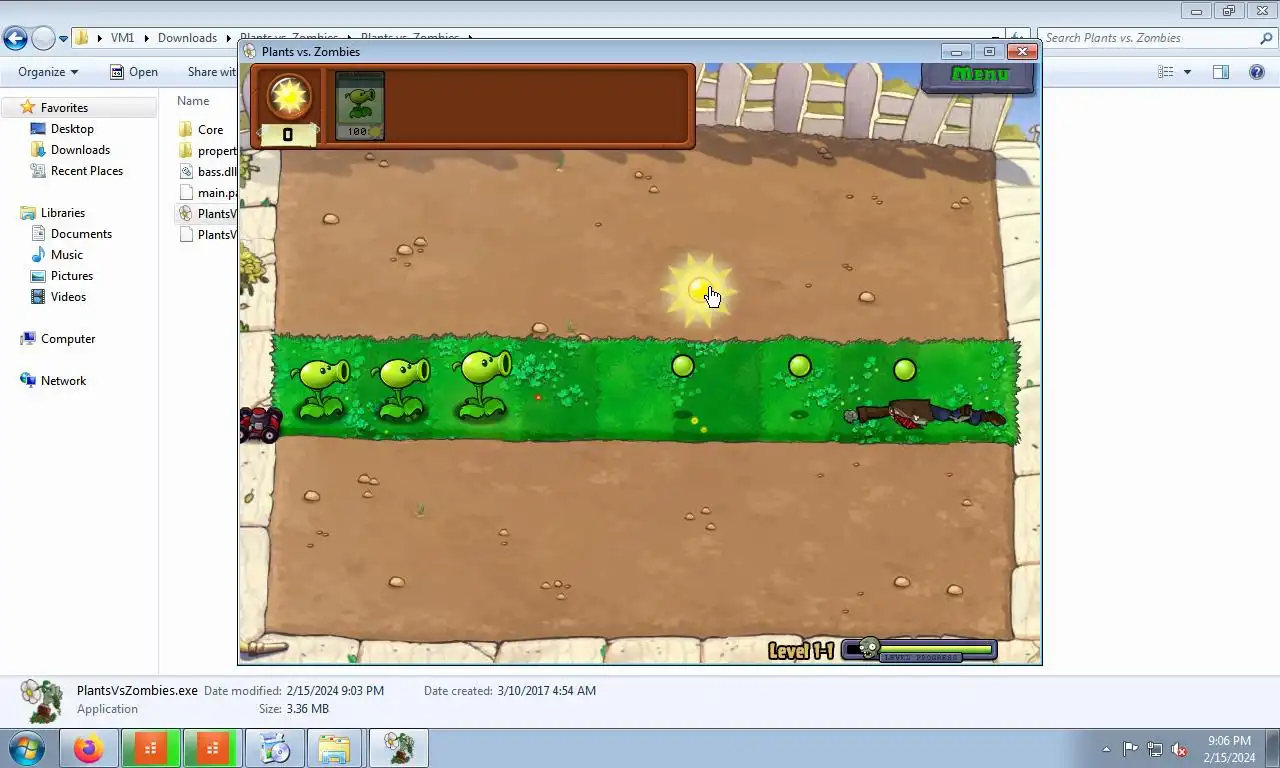Switch to Plants vs. Zombies taskbar button
Image resolution: width=1280 pixels, height=768 pixels.
(x=399, y=748)
